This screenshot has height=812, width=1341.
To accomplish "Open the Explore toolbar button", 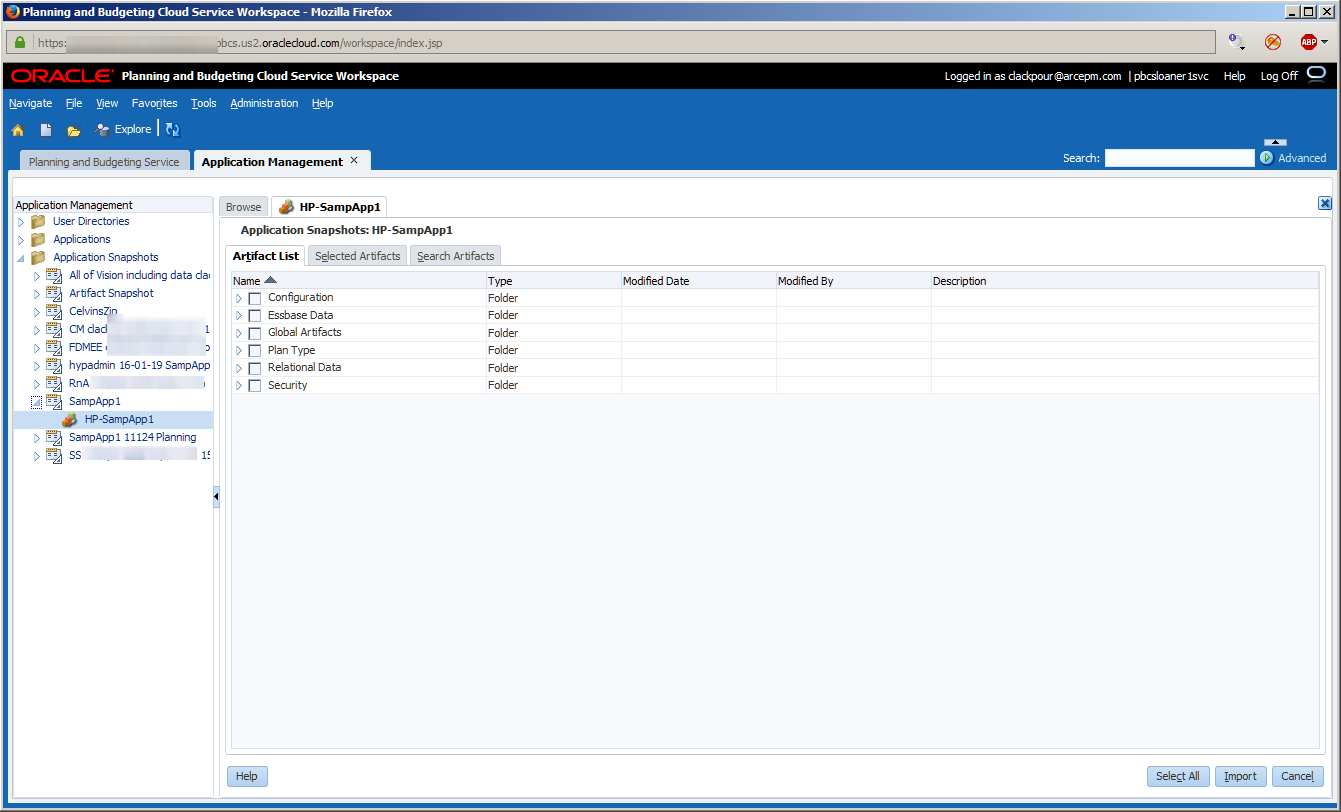I will [x=123, y=129].
